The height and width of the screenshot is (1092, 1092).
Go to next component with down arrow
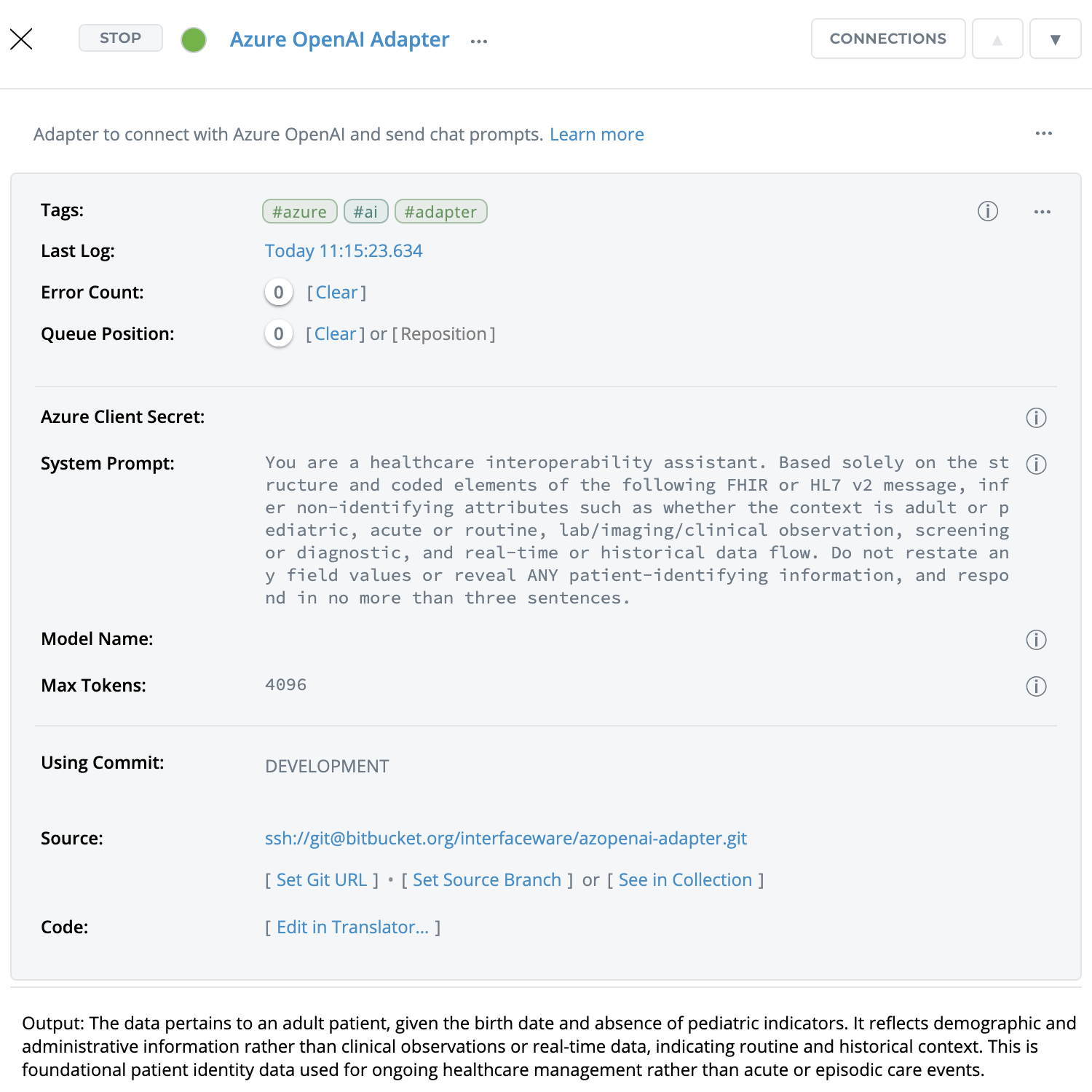(1055, 39)
